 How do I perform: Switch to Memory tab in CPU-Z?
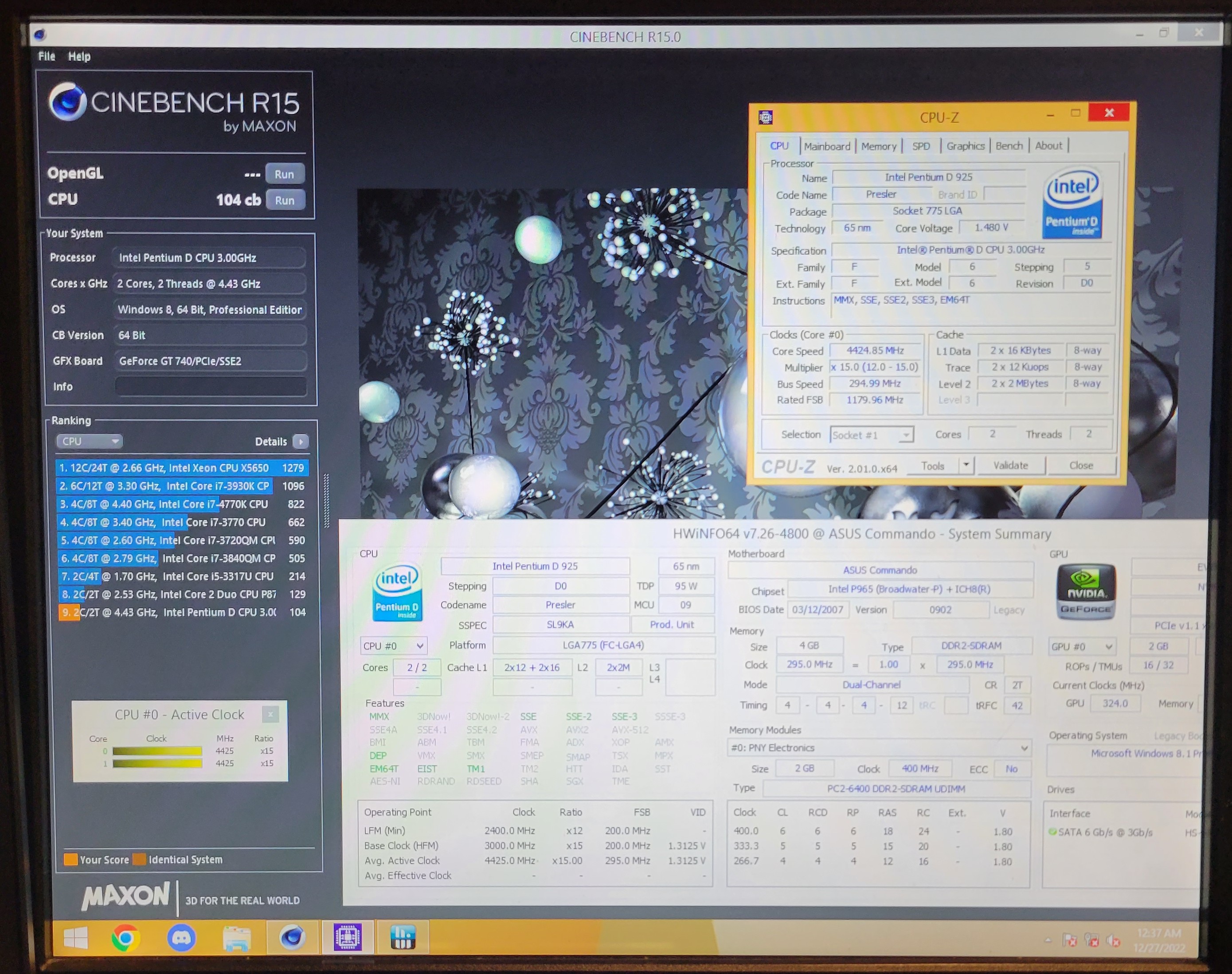(x=879, y=146)
